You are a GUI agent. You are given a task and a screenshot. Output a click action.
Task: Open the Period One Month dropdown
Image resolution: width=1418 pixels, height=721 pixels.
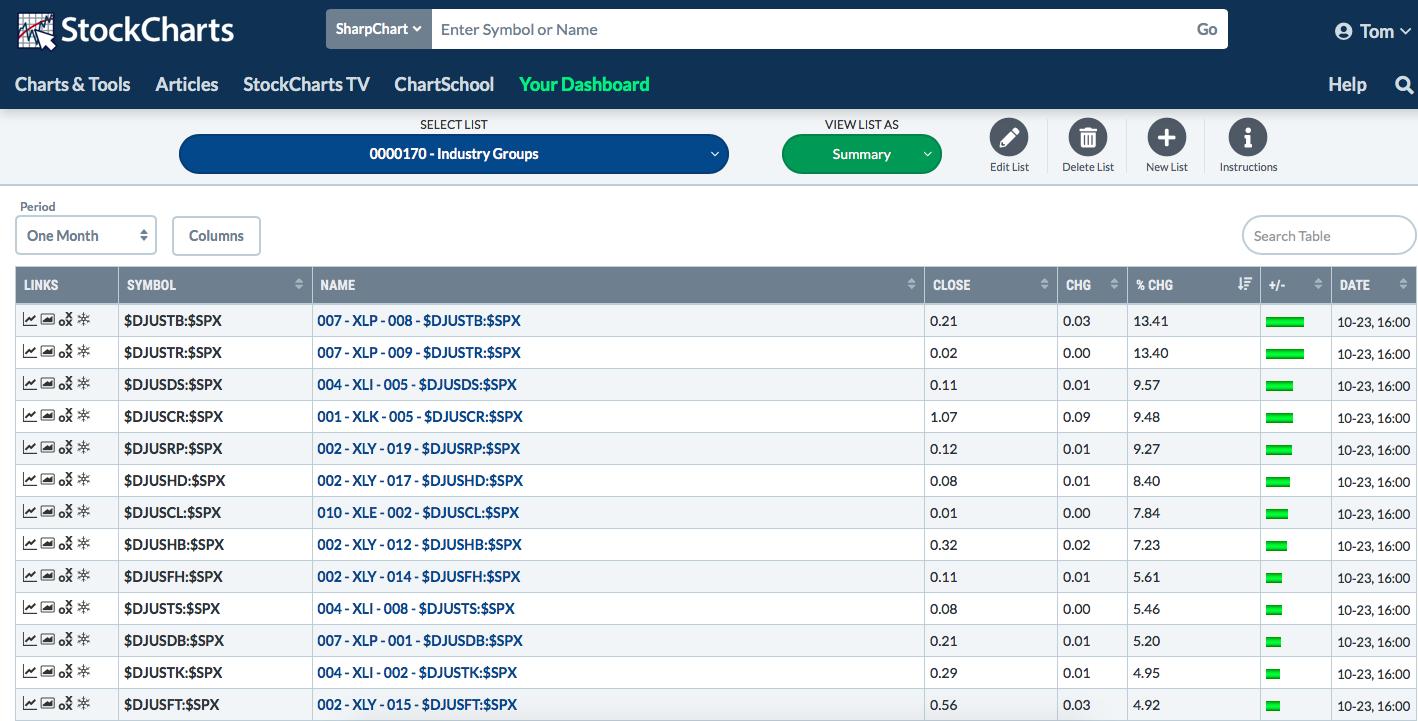coord(86,236)
